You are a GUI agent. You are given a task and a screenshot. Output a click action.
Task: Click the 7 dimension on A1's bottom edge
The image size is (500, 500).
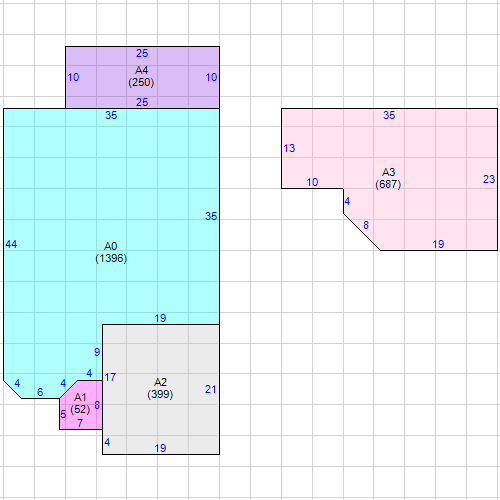pos(80,423)
